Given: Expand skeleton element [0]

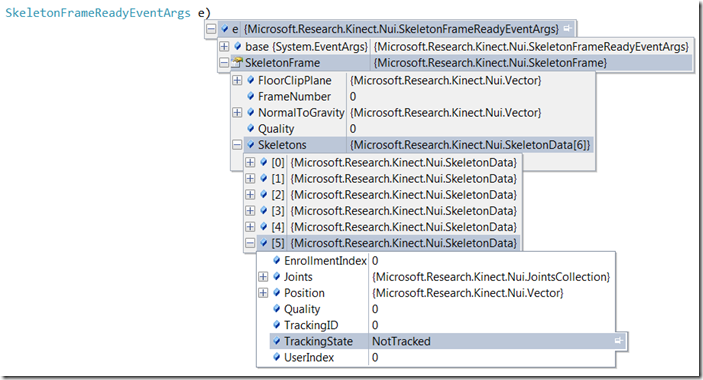Looking at the screenshot, I should pyautogui.click(x=250, y=162).
